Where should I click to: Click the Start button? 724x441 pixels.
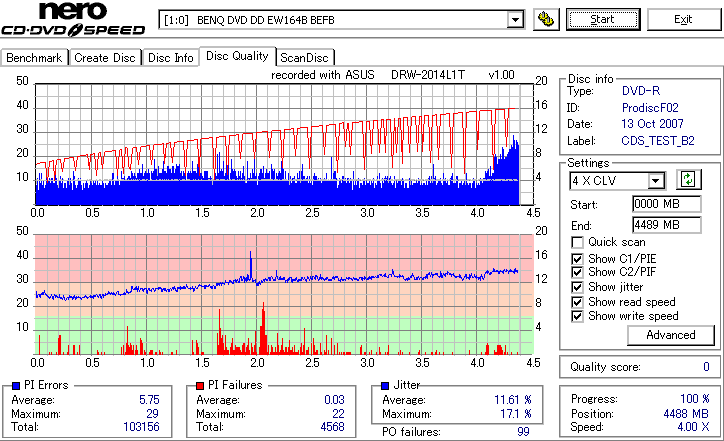[603, 19]
